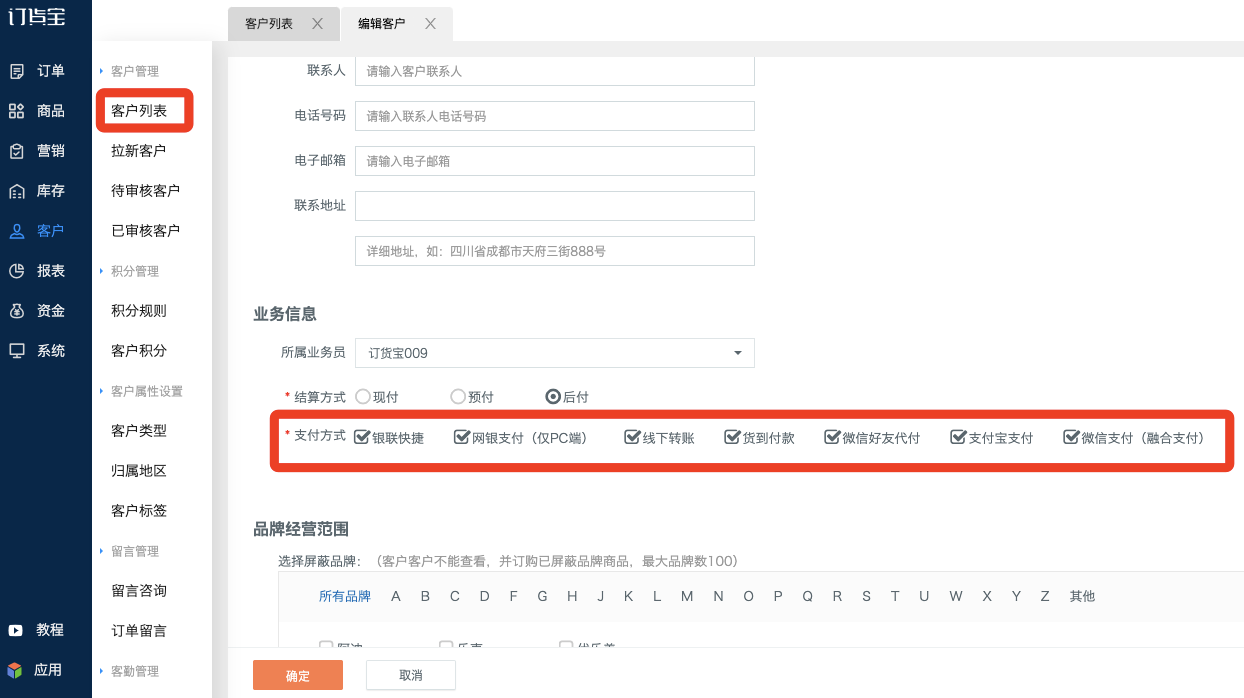Select the 客户 sidebar icon

point(17,231)
